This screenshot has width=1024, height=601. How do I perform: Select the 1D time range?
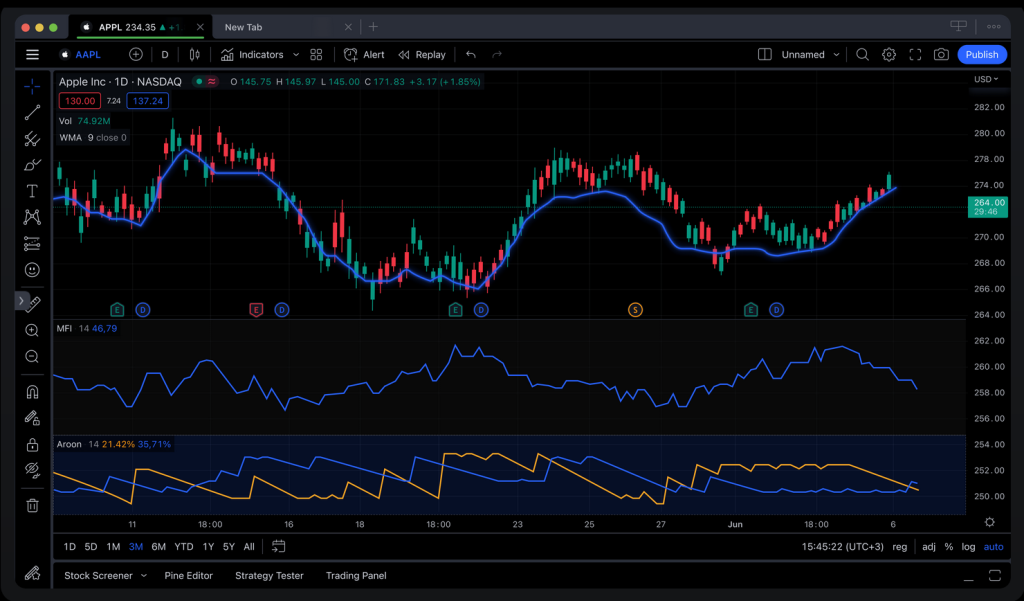tap(70, 547)
